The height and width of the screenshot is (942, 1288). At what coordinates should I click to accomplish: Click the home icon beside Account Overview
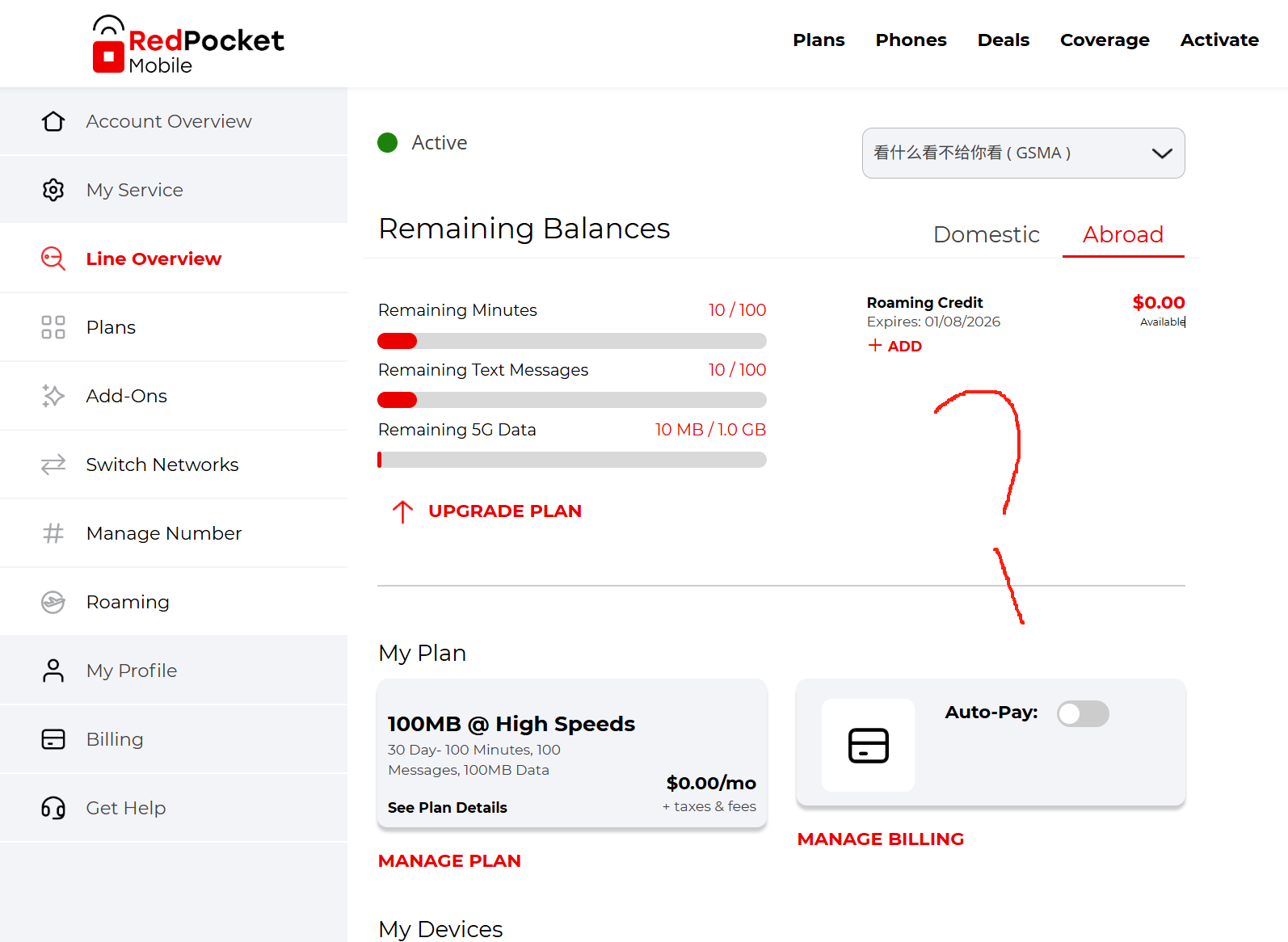(x=53, y=121)
